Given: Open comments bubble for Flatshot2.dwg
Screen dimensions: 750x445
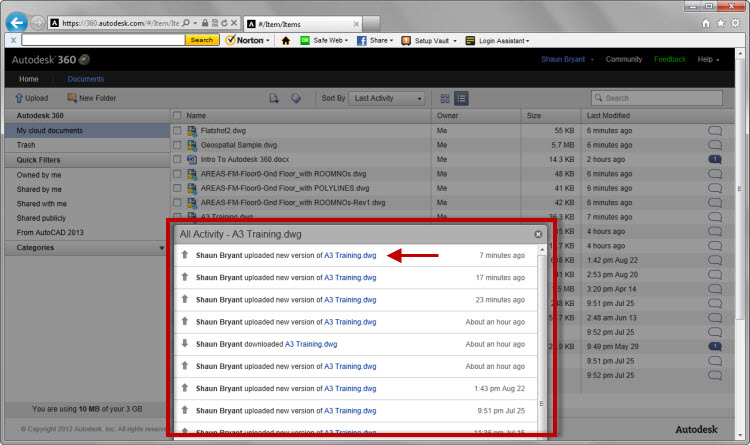Looking at the screenshot, I should pos(715,131).
